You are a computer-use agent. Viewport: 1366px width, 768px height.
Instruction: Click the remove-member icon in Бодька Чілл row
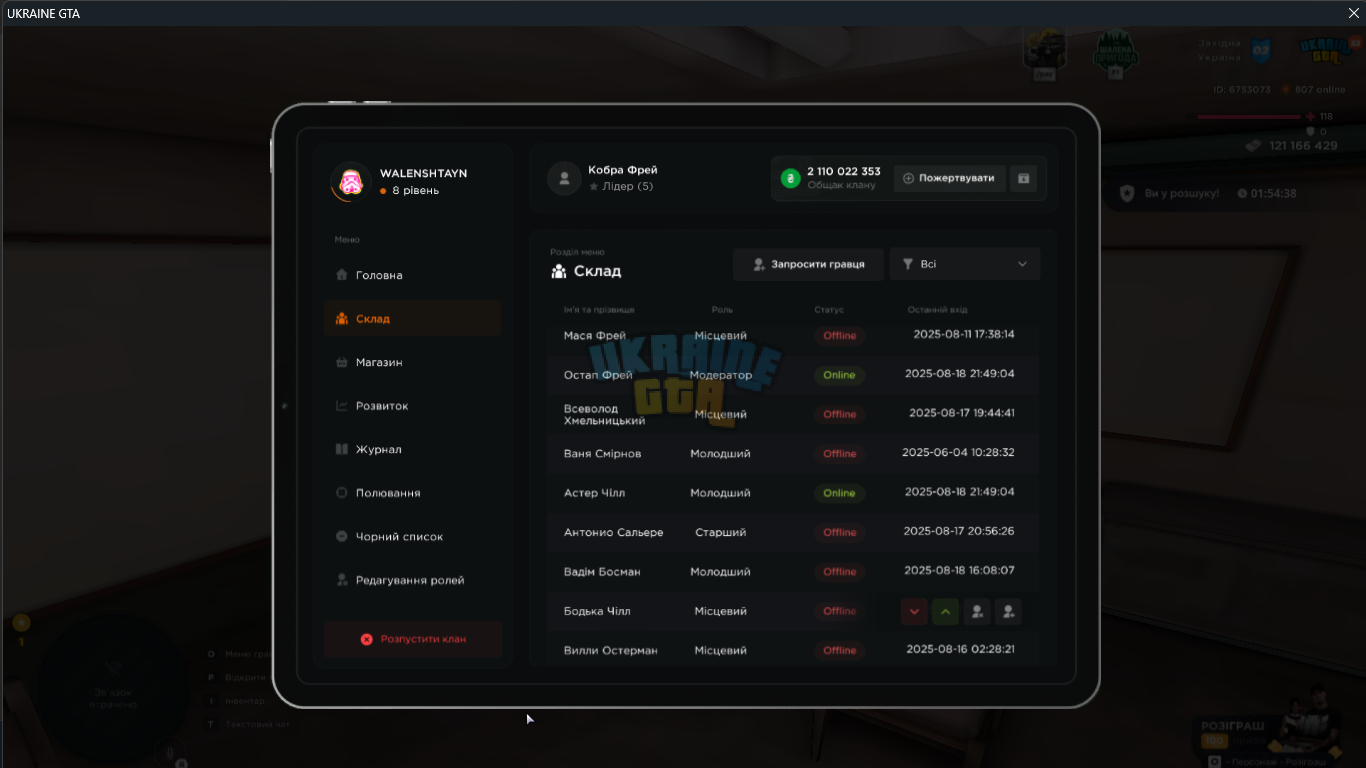(977, 611)
